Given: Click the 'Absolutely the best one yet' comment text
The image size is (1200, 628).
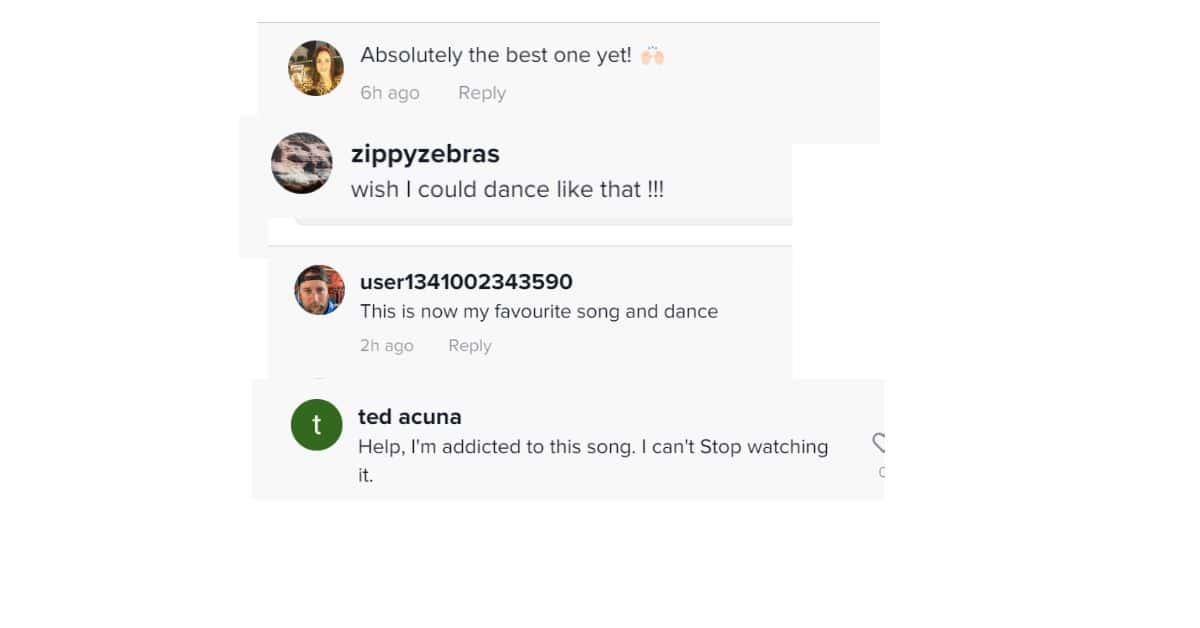Looking at the screenshot, I should tap(498, 55).
